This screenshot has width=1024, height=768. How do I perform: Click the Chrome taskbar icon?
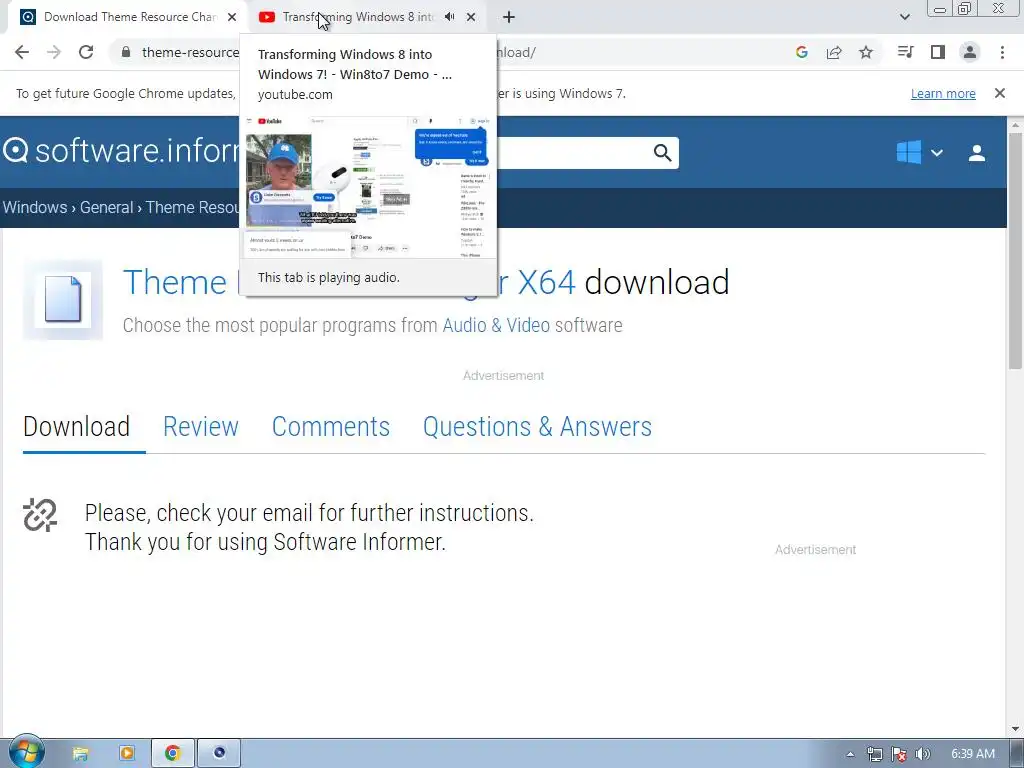172,754
